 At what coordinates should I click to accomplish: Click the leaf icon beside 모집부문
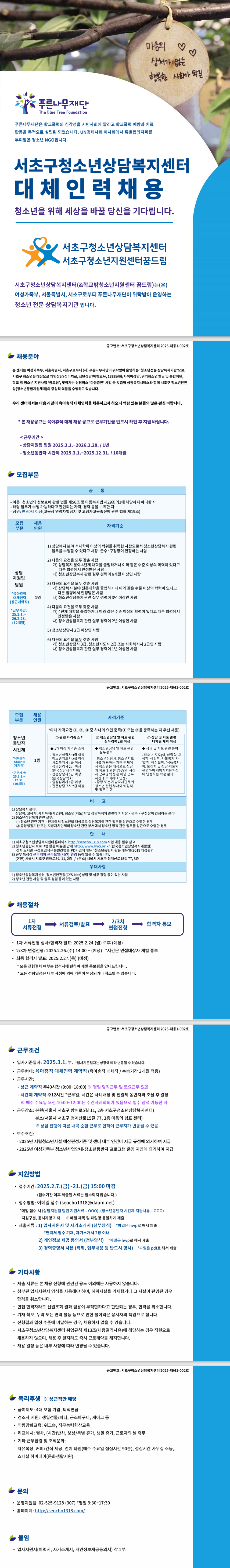[11, 474]
